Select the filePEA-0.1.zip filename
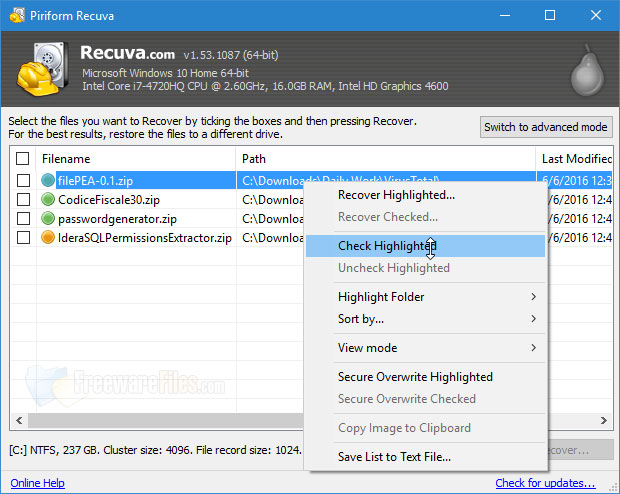620x494 pixels. click(x=95, y=181)
